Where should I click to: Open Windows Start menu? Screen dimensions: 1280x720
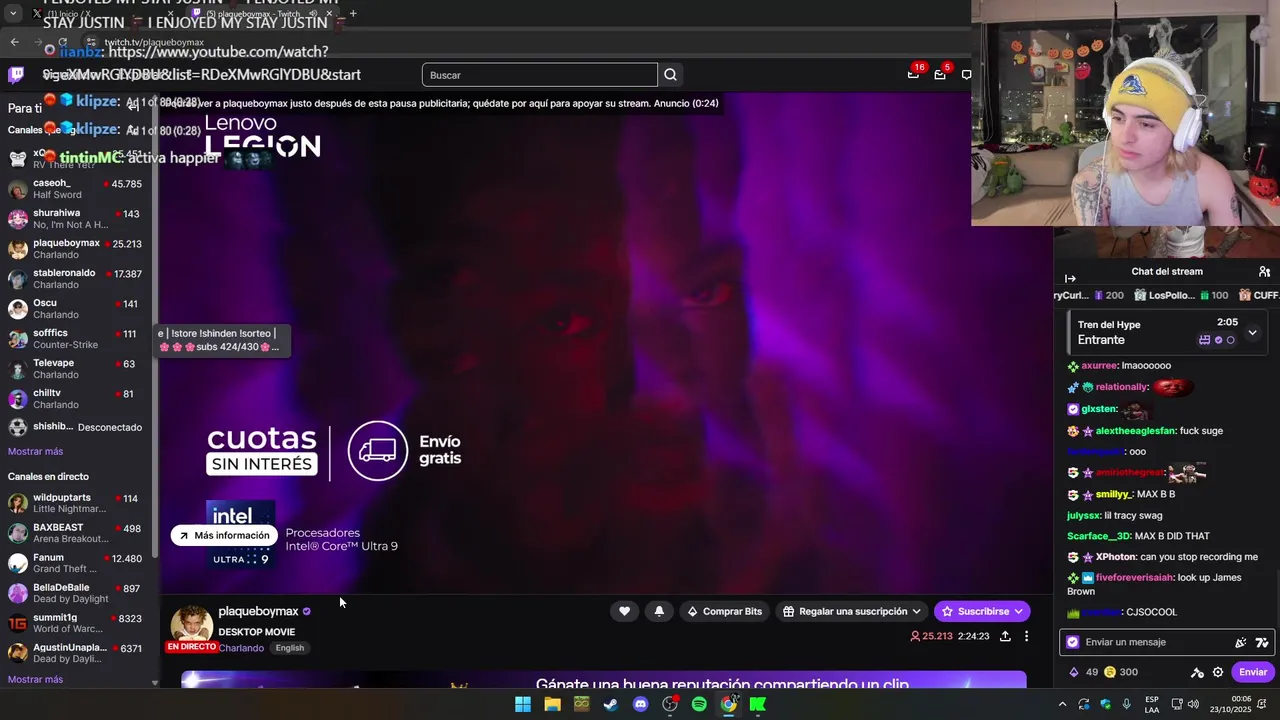tap(523, 704)
